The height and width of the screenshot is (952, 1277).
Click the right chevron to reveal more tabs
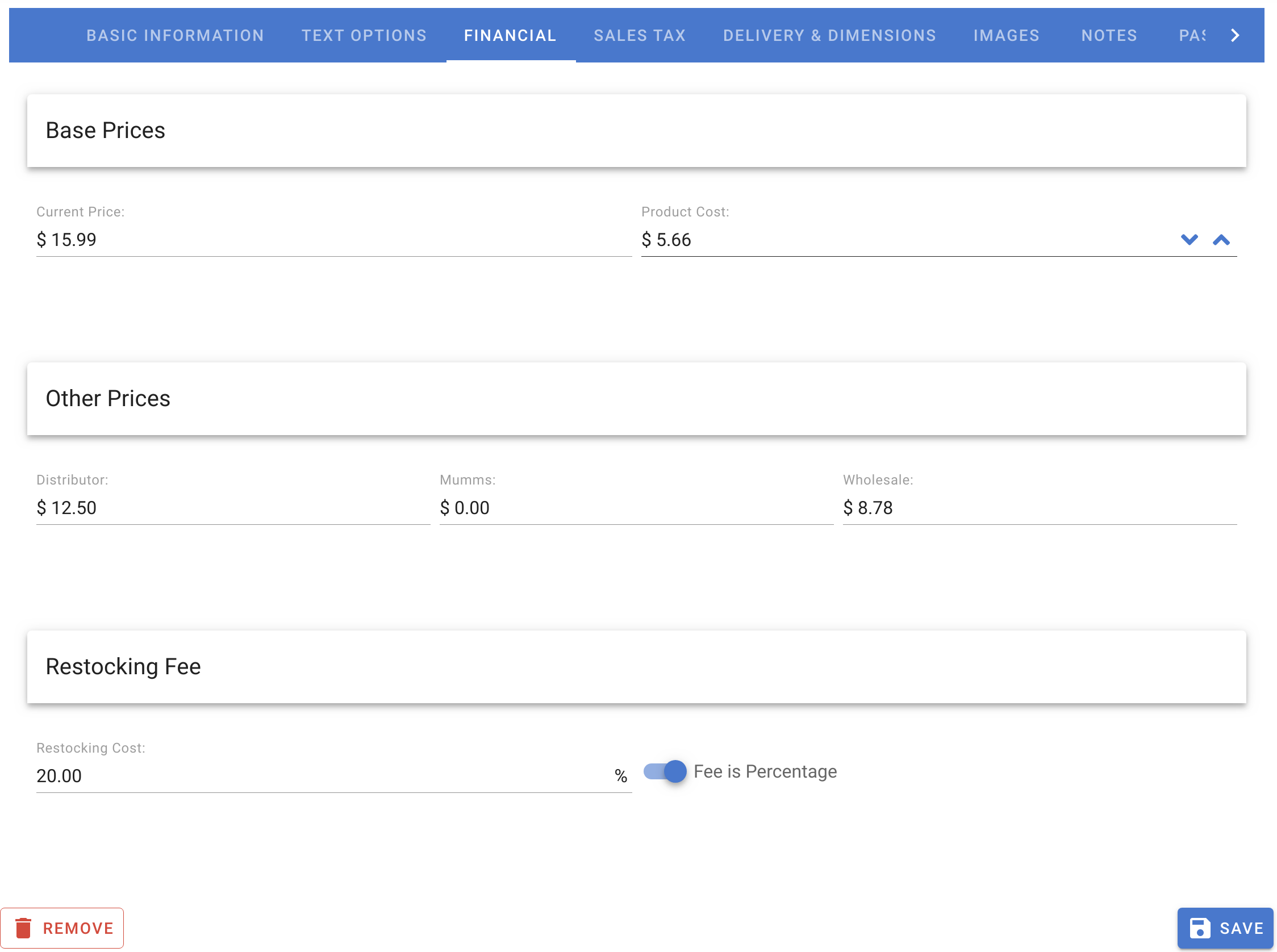click(1234, 35)
